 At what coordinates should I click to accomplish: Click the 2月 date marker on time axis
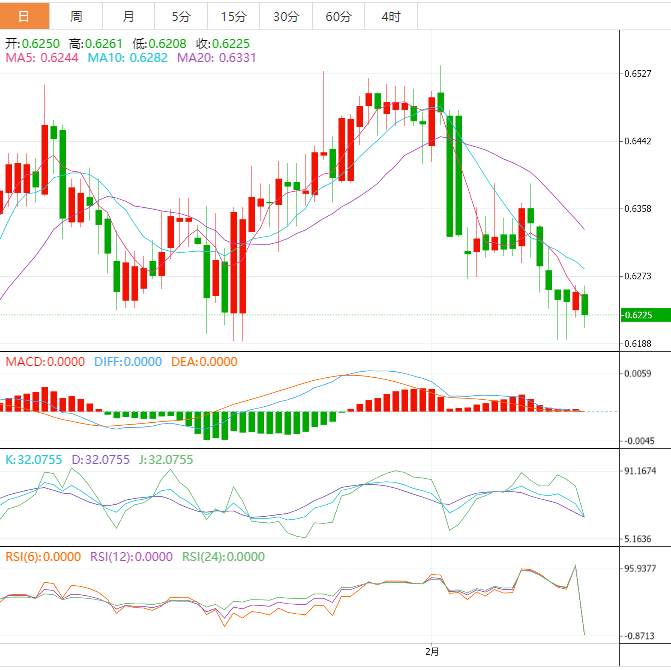point(432,652)
